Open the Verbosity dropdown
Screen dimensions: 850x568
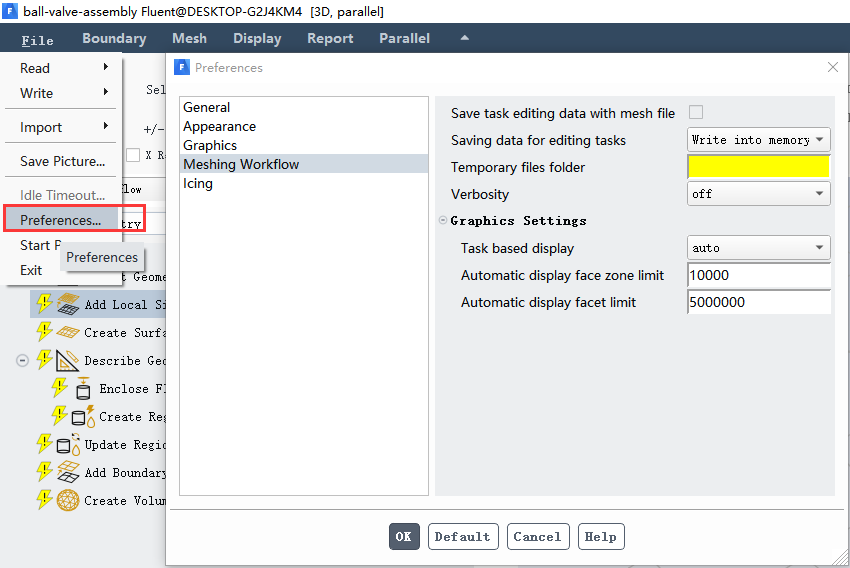[x=758, y=193]
